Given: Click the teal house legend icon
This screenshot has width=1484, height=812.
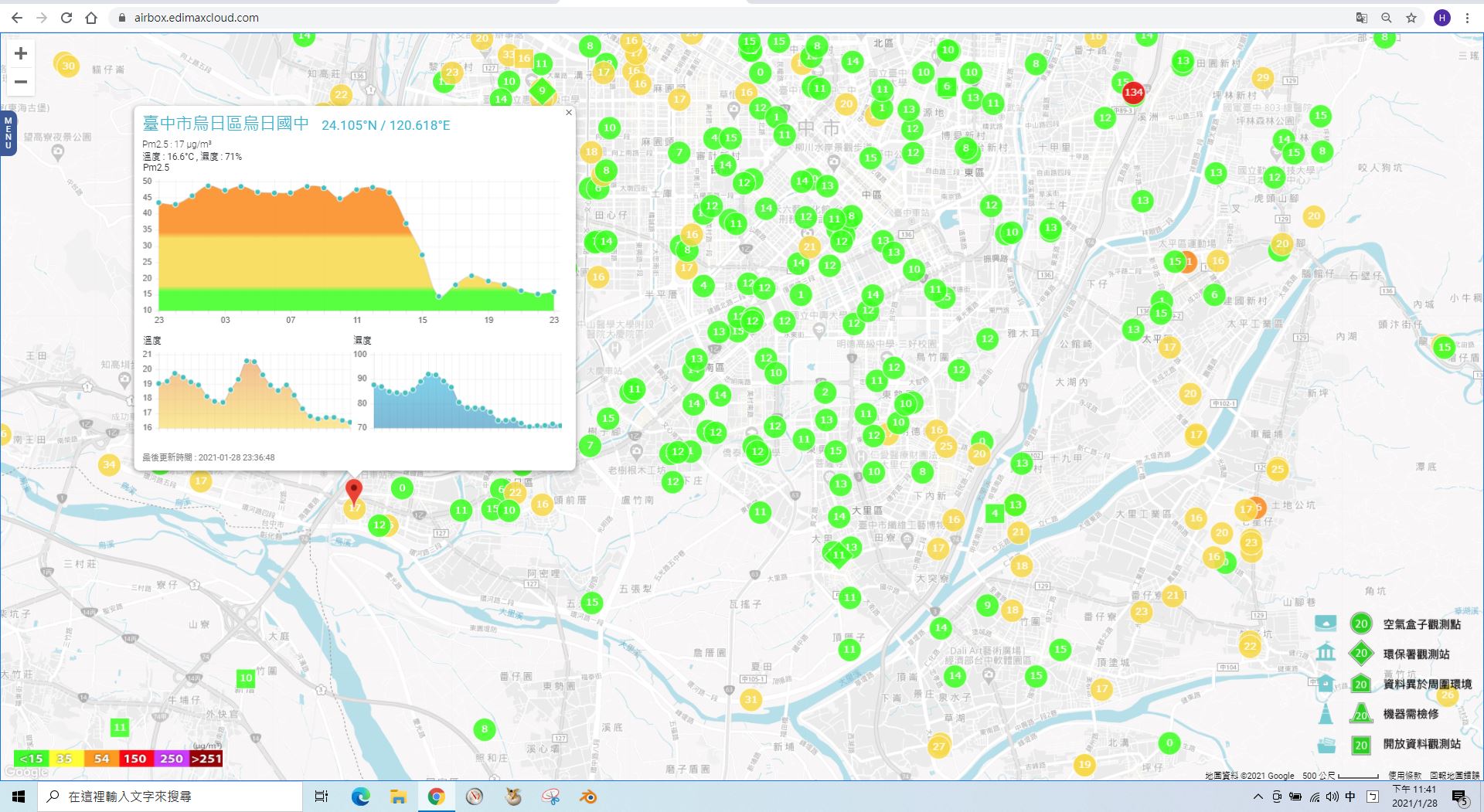Looking at the screenshot, I should (x=1326, y=683).
